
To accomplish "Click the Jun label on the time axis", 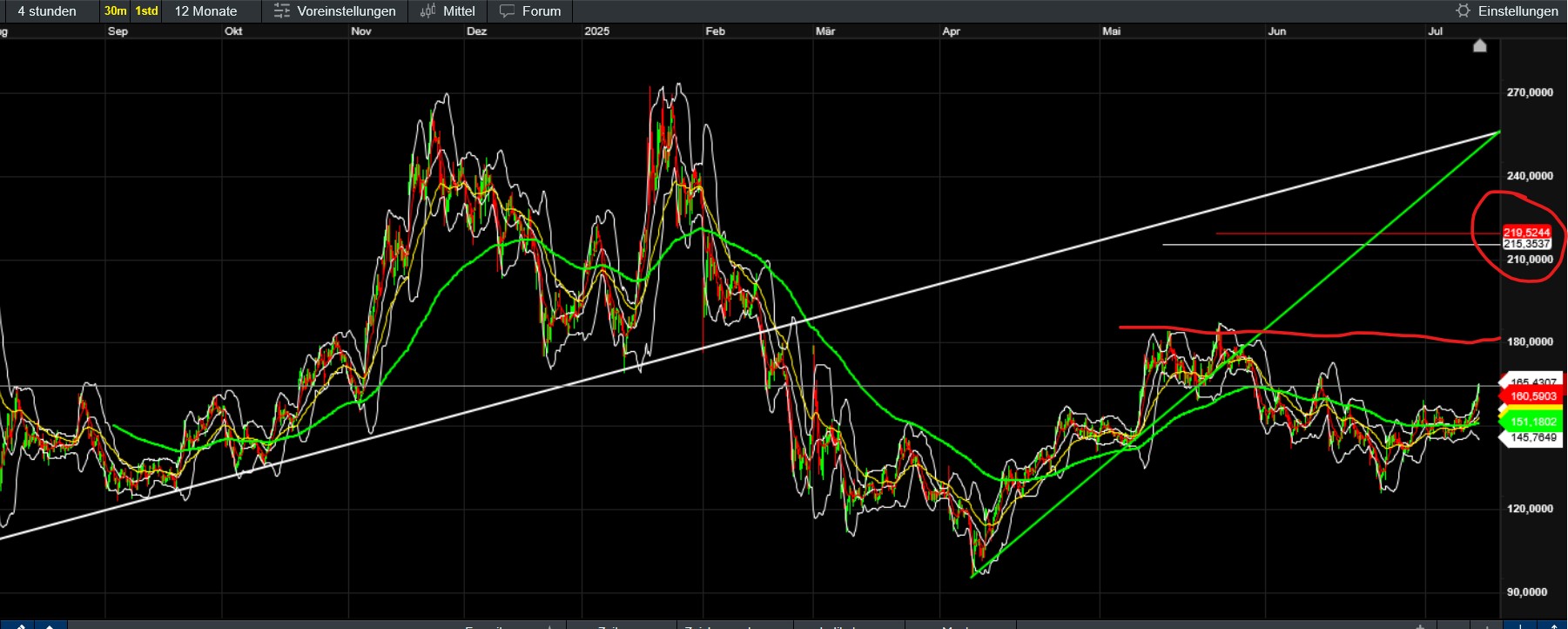I will pyautogui.click(x=1277, y=31).
